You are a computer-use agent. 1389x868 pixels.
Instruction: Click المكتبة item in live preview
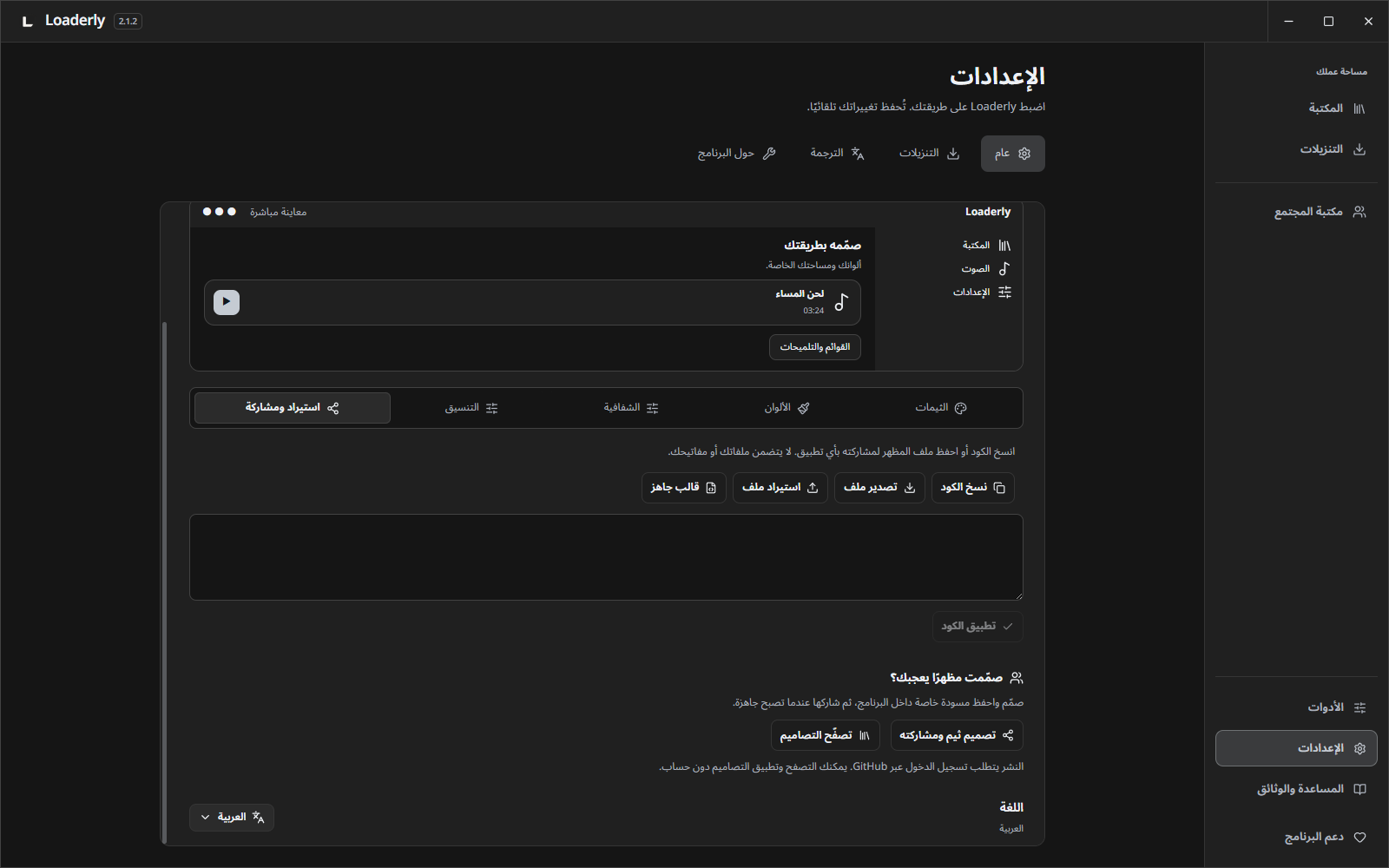pos(986,246)
